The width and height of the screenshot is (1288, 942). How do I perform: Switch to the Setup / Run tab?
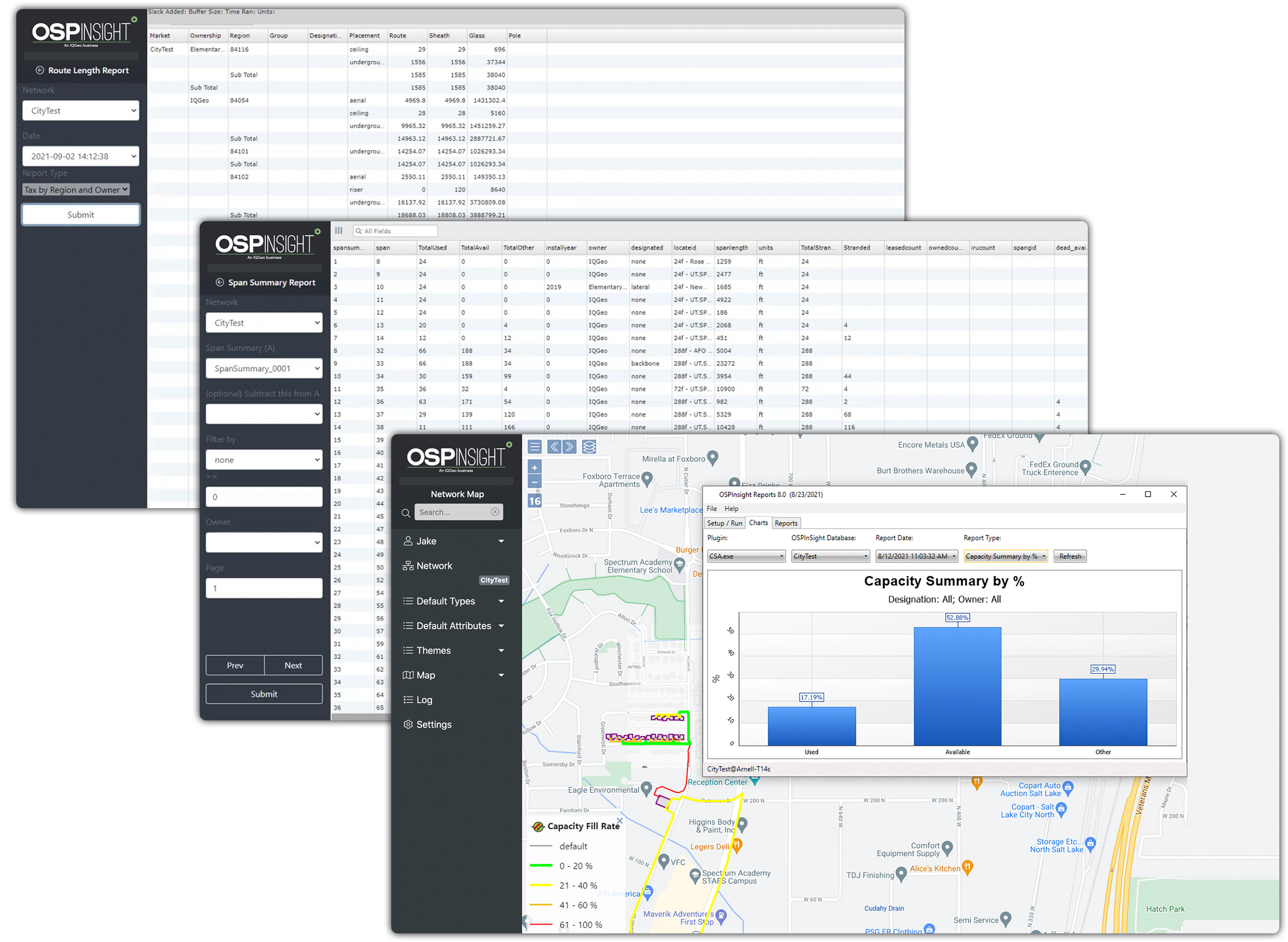click(x=724, y=523)
